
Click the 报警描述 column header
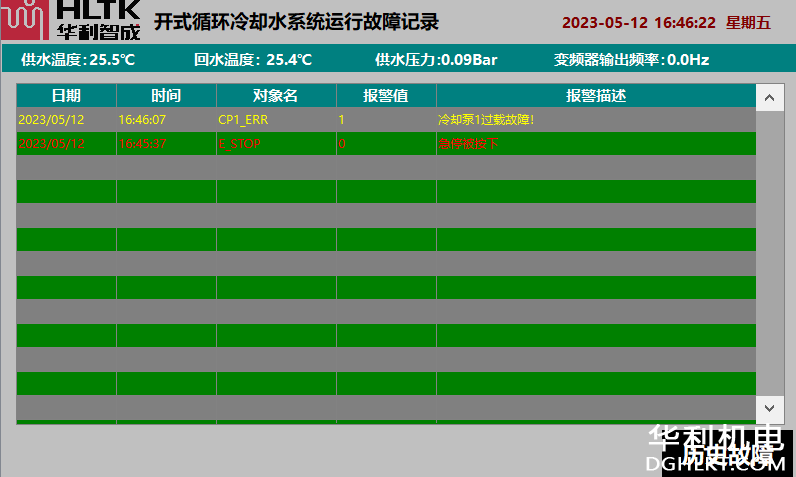pyautogui.click(x=595, y=96)
